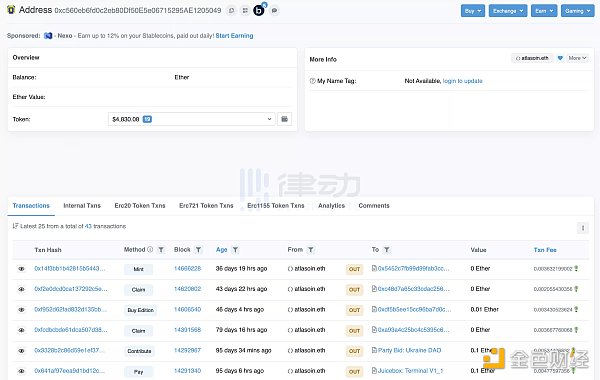The image size is (600, 380).
Task: Preview the Contribute transaction eye icon
Action: (21, 351)
